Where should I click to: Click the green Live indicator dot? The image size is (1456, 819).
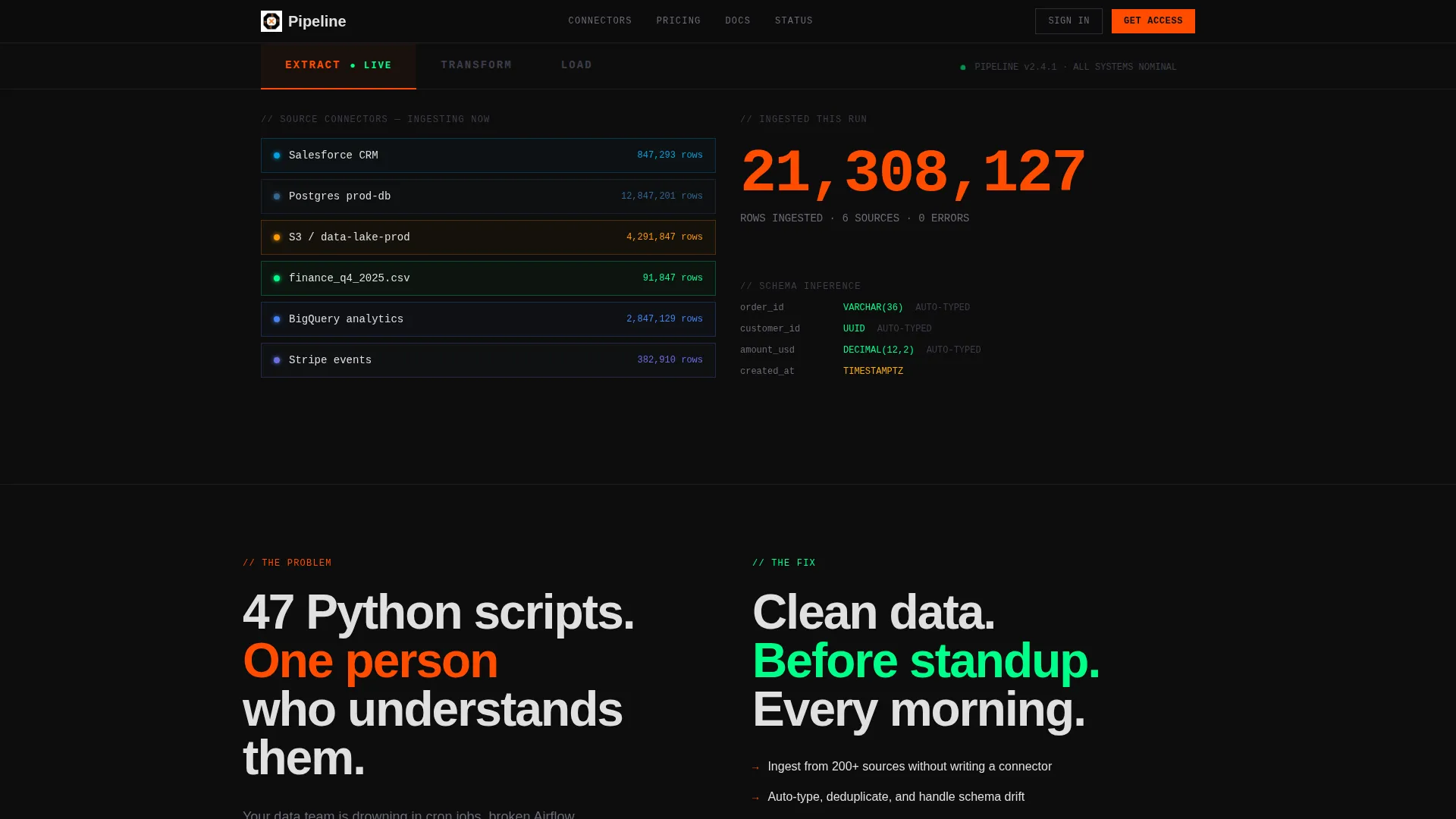[x=353, y=66]
